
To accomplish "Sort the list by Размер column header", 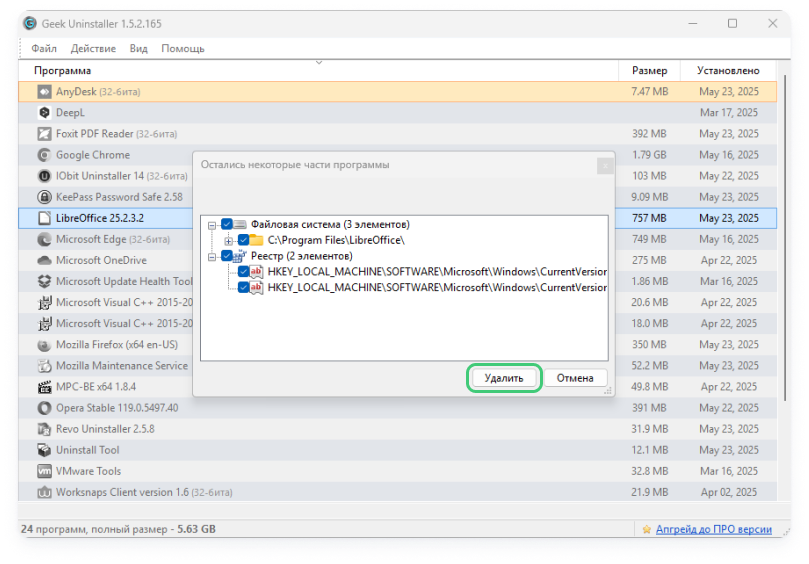I will tap(649, 71).
